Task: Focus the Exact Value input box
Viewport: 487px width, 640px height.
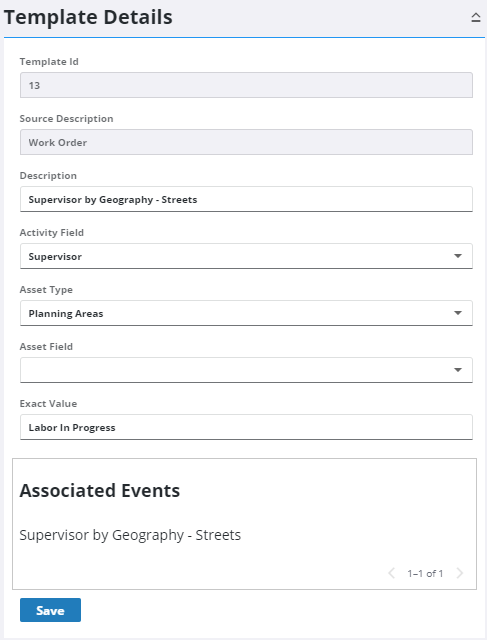Action: (246, 427)
